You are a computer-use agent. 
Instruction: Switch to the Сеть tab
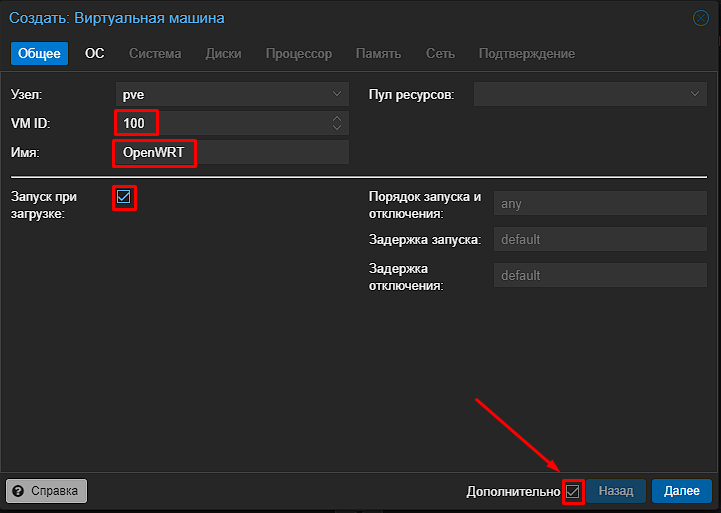440,53
